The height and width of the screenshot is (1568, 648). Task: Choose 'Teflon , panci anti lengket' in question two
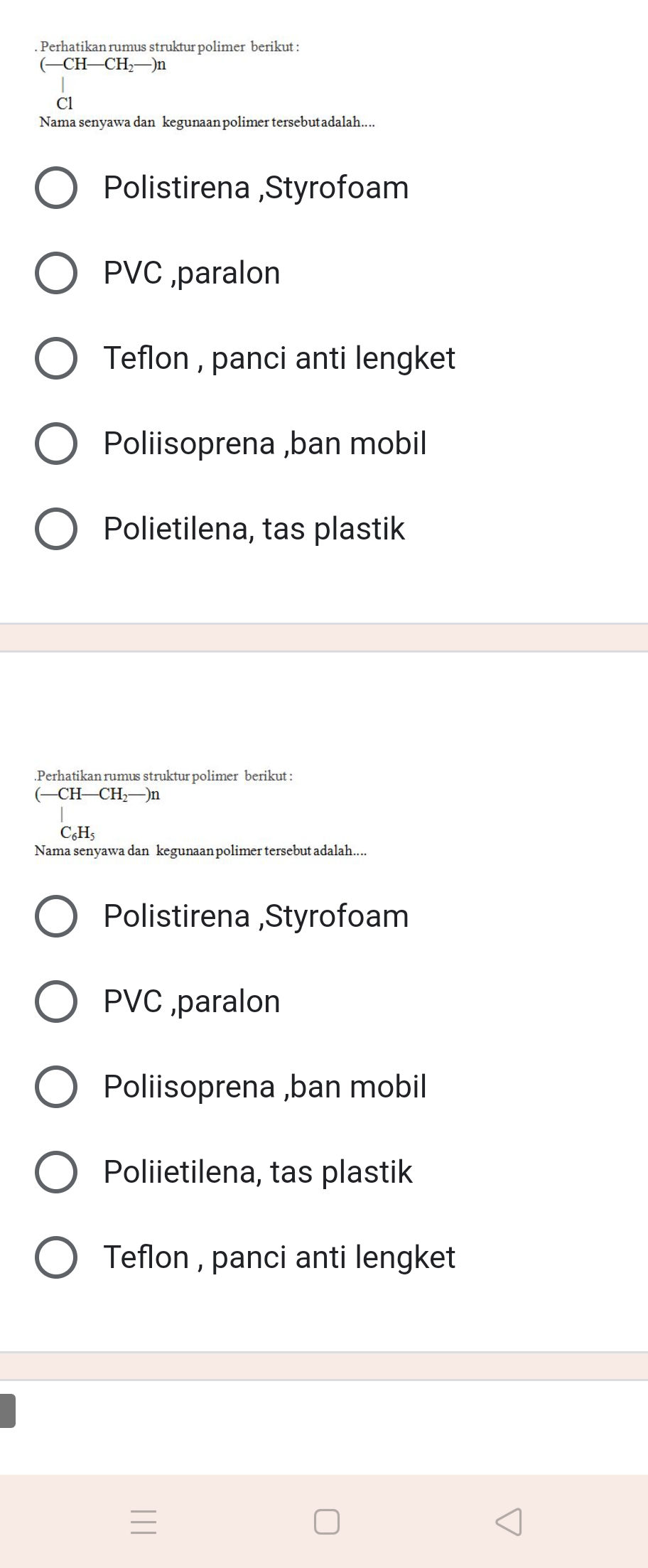[x=58, y=1257]
